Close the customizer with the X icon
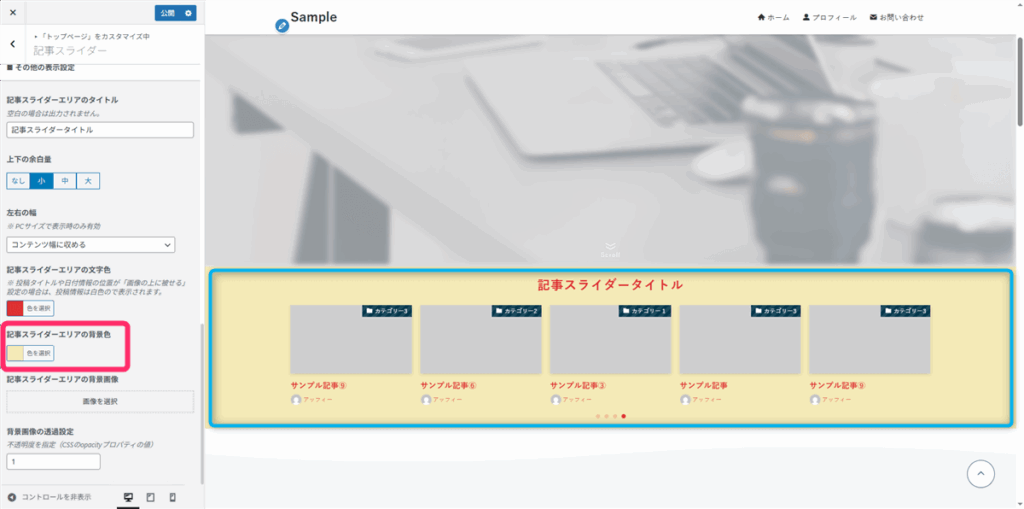1024x509 pixels. (x=13, y=13)
